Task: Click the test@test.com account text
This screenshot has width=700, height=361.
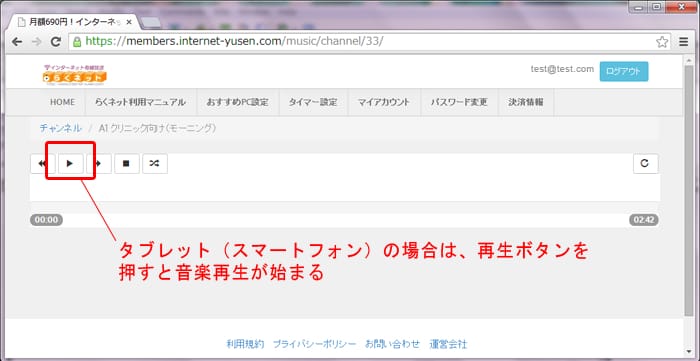Action: (562, 69)
